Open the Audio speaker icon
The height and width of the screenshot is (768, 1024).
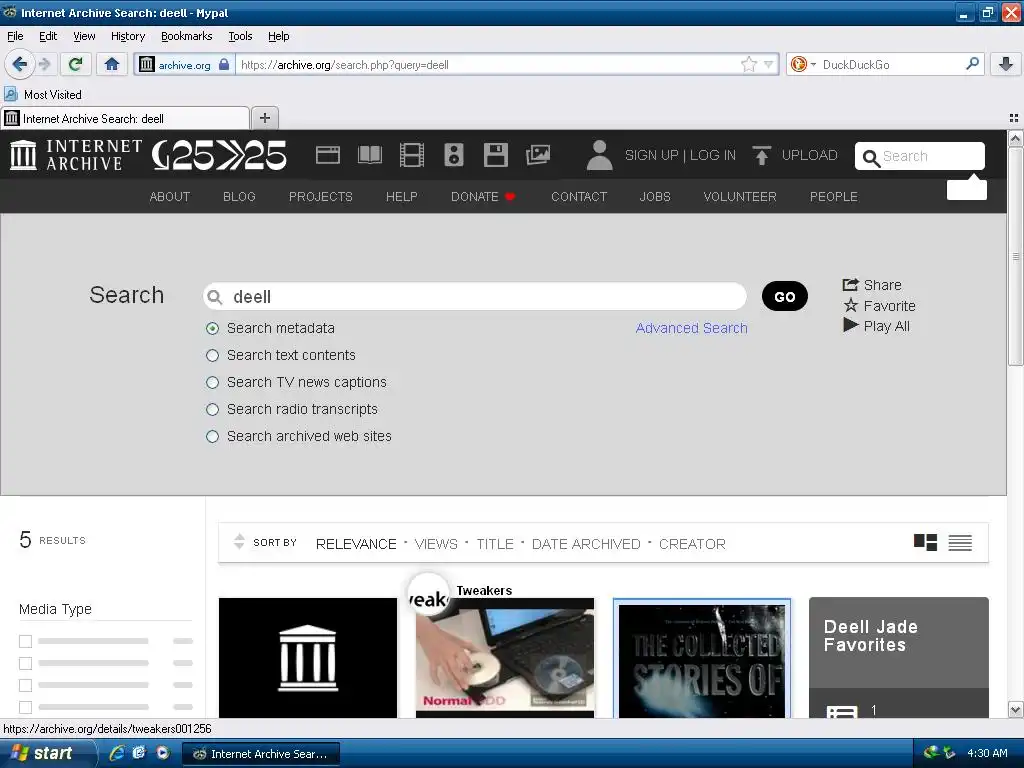tap(454, 155)
